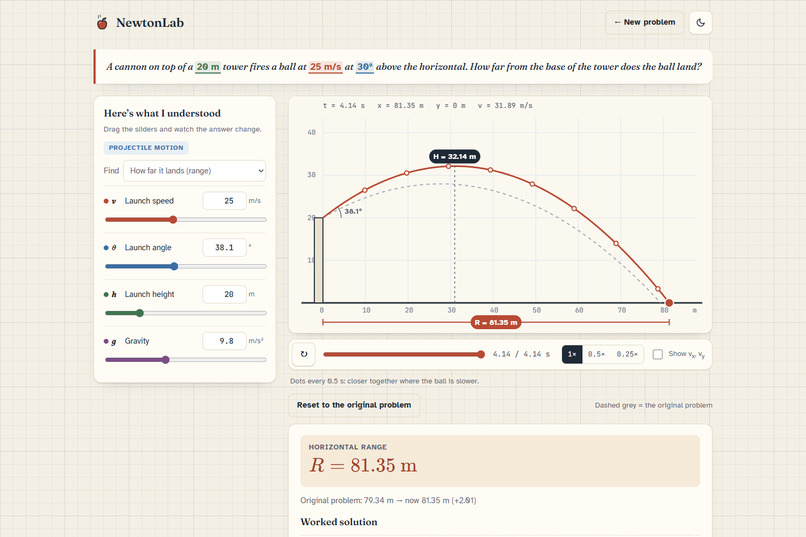This screenshot has height=537, width=806.
Task: Open the Find quantity dropdown
Action: [x=194, y=171]
